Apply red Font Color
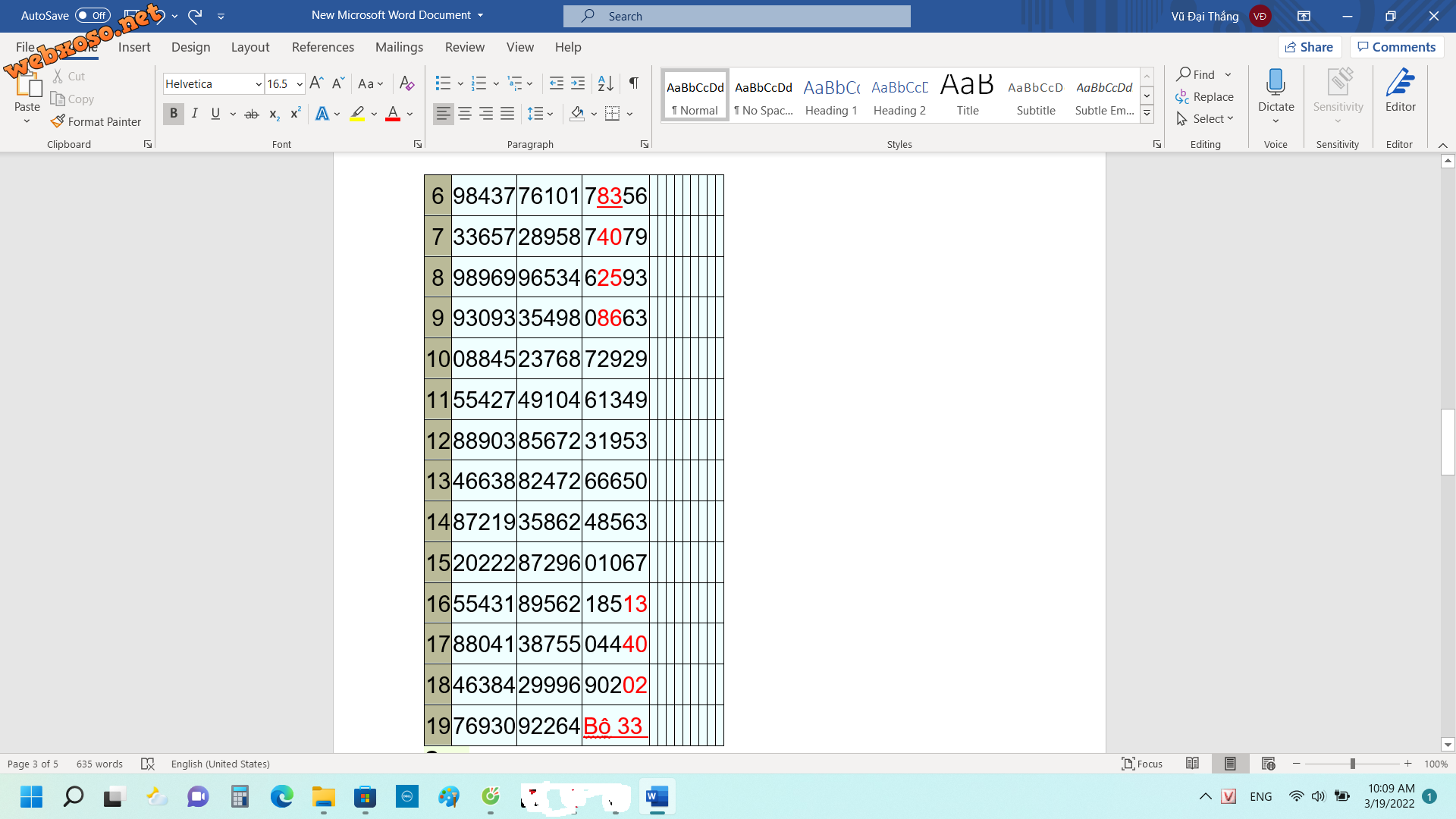The height and width of the screenshot is (819, 1456). coord(393,114)
